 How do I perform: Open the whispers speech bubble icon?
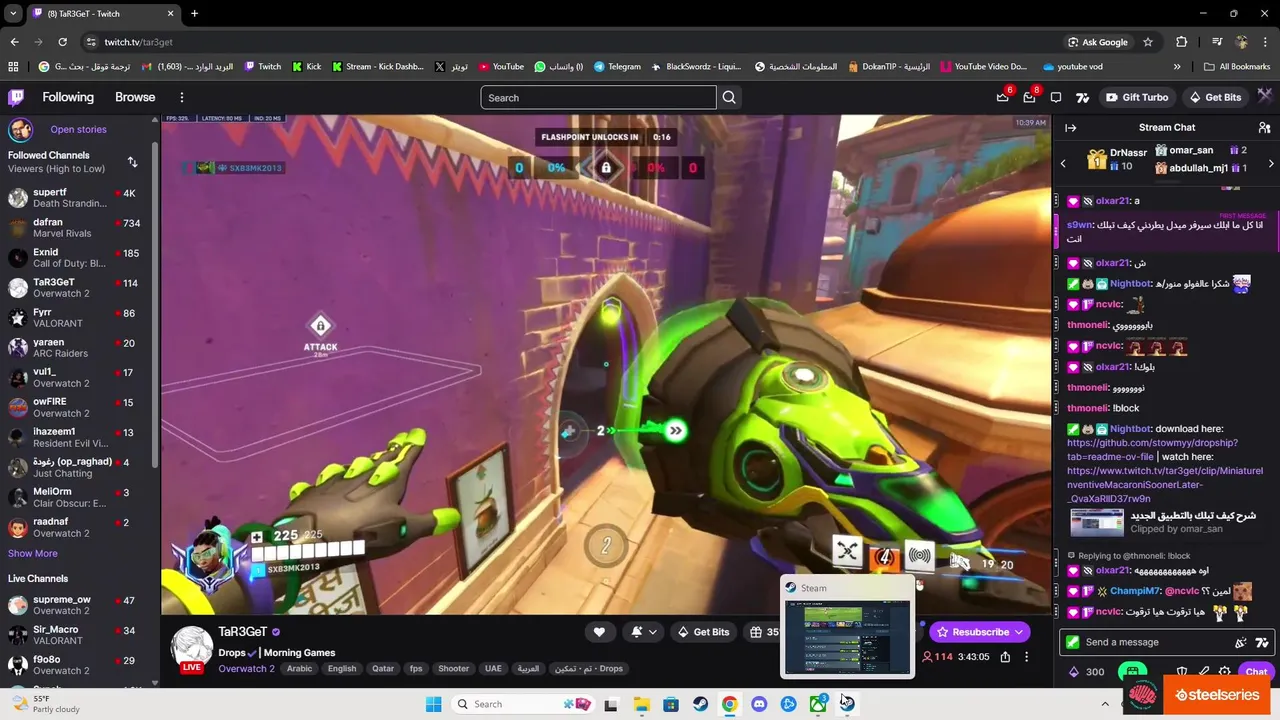point(1056,97)
